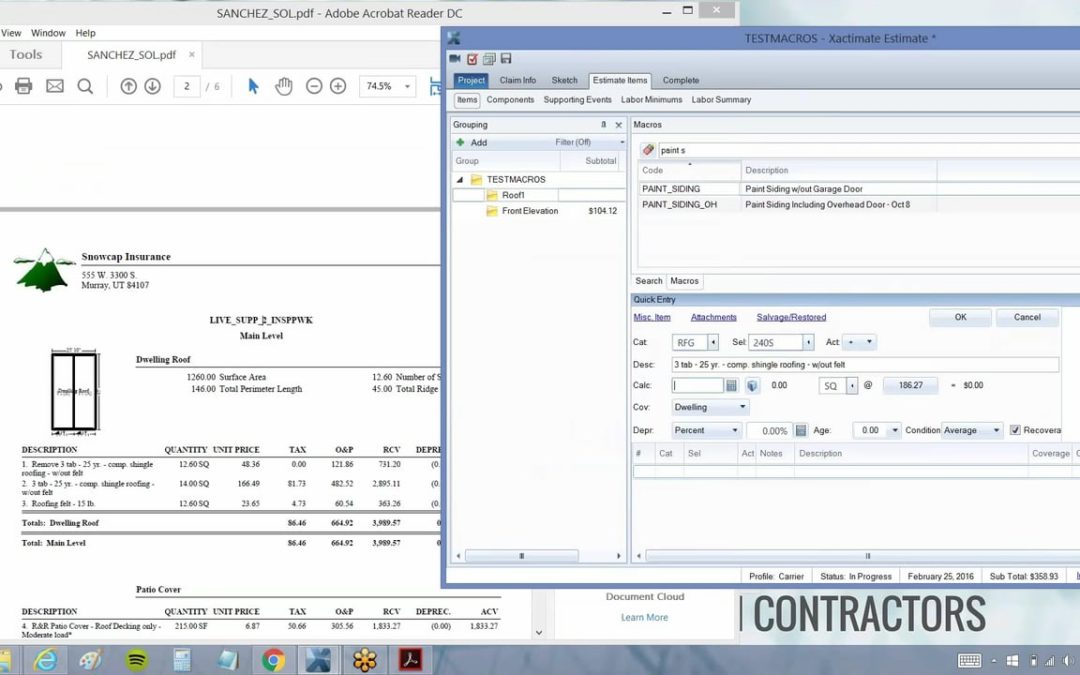
Task: Open the Condition Average dropdown
Action: point(971,430)
